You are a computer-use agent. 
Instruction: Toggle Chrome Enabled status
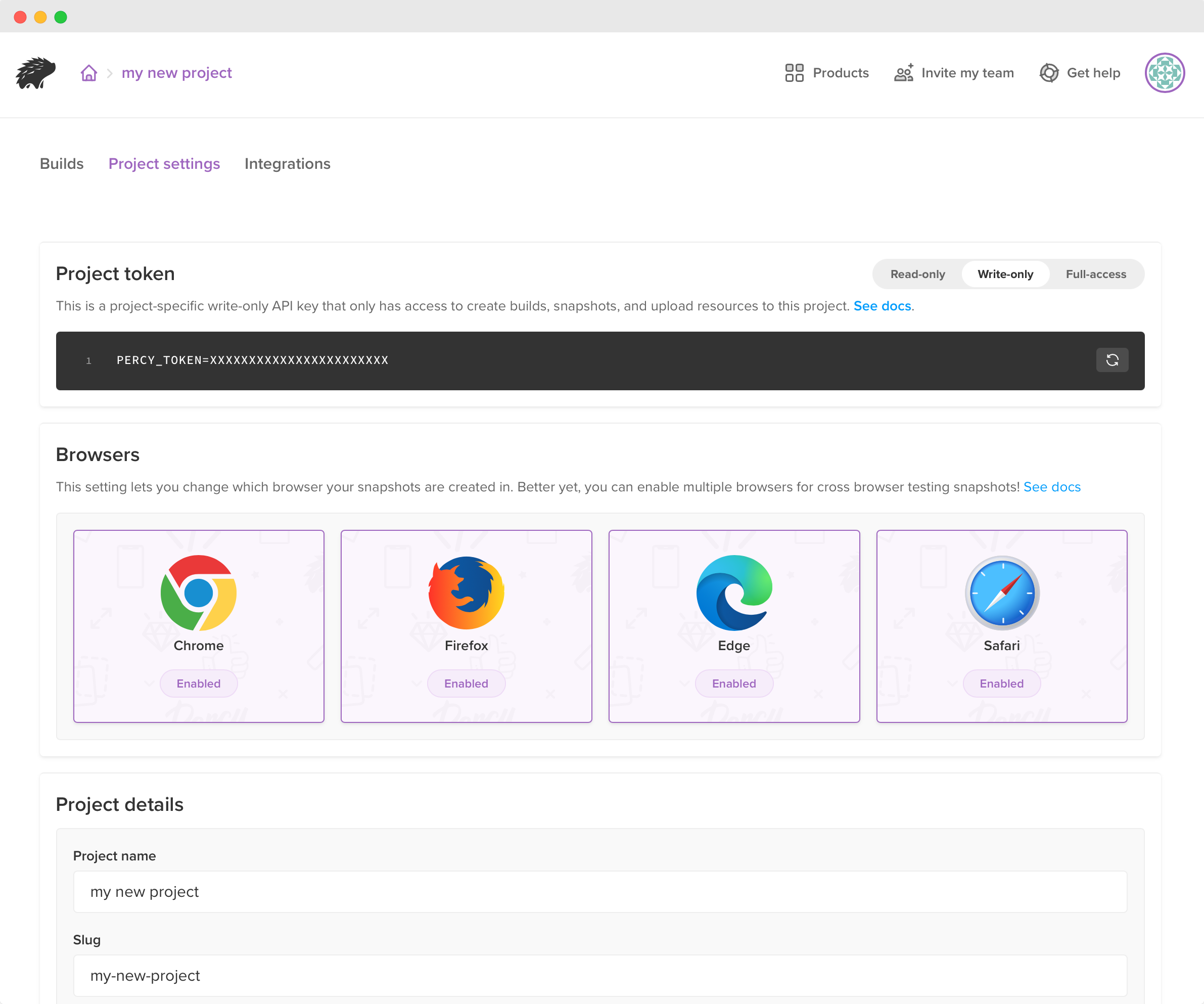(x=198, y=683)
